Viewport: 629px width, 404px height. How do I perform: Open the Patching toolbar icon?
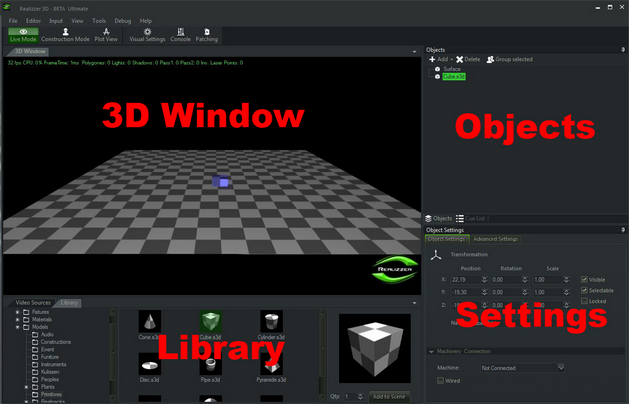pyautogui.click(x=207, y=32)
